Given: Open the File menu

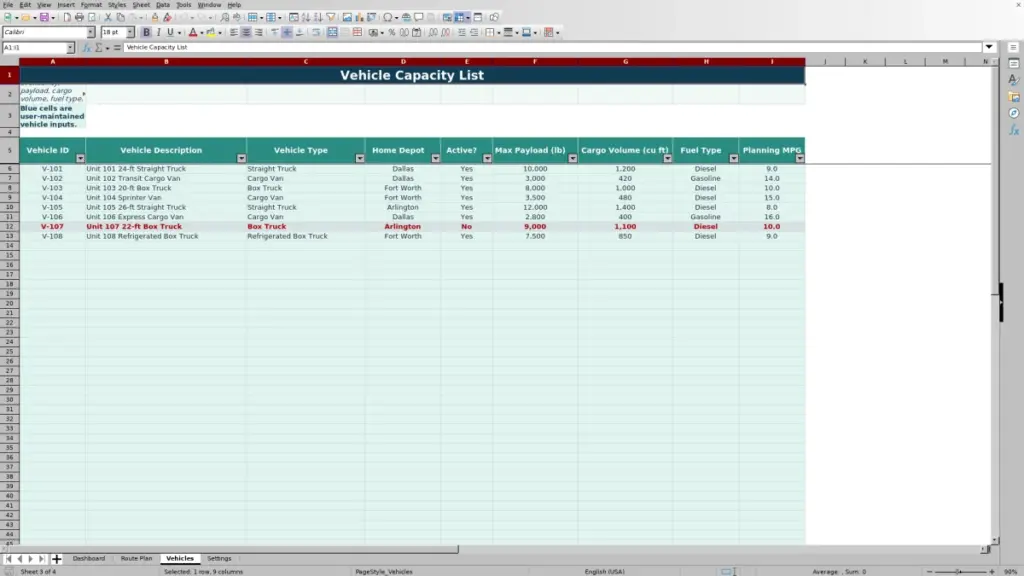Looking at the screenshot, I should [8, 5].
